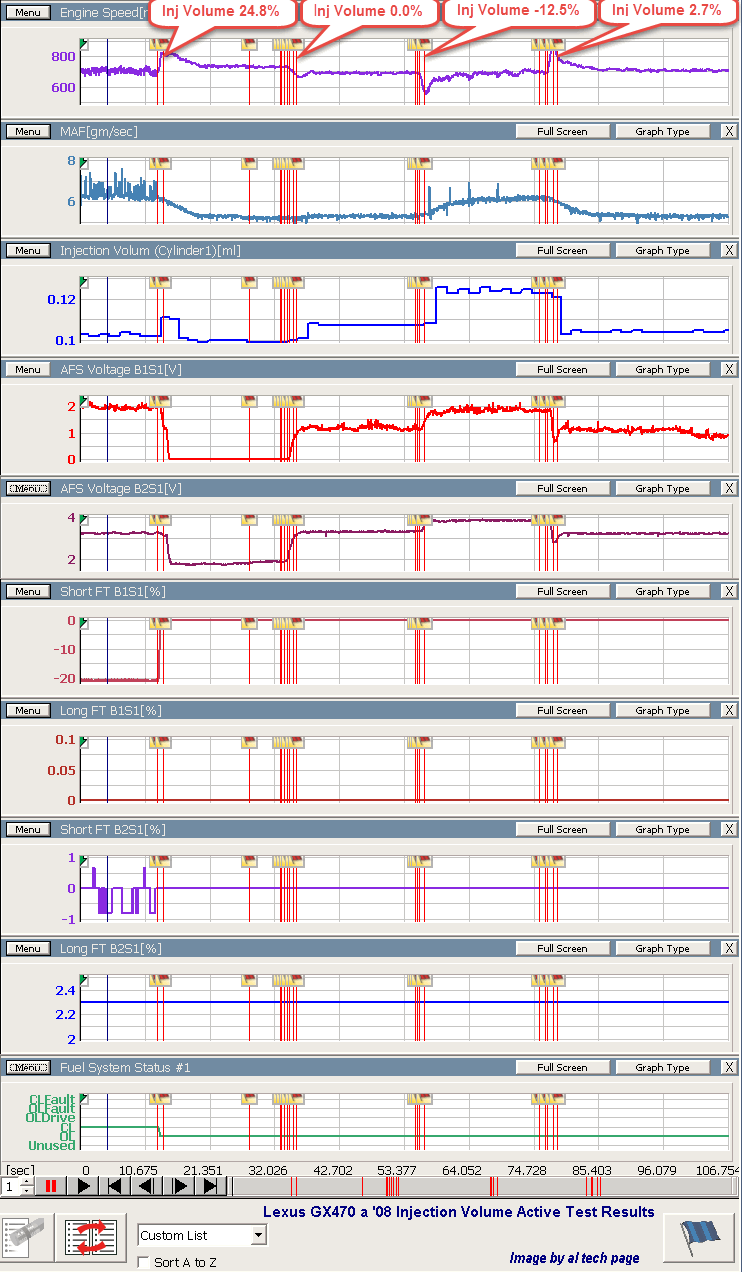
Task: Open the Menu for MAF graph
Action: point(27,131)
